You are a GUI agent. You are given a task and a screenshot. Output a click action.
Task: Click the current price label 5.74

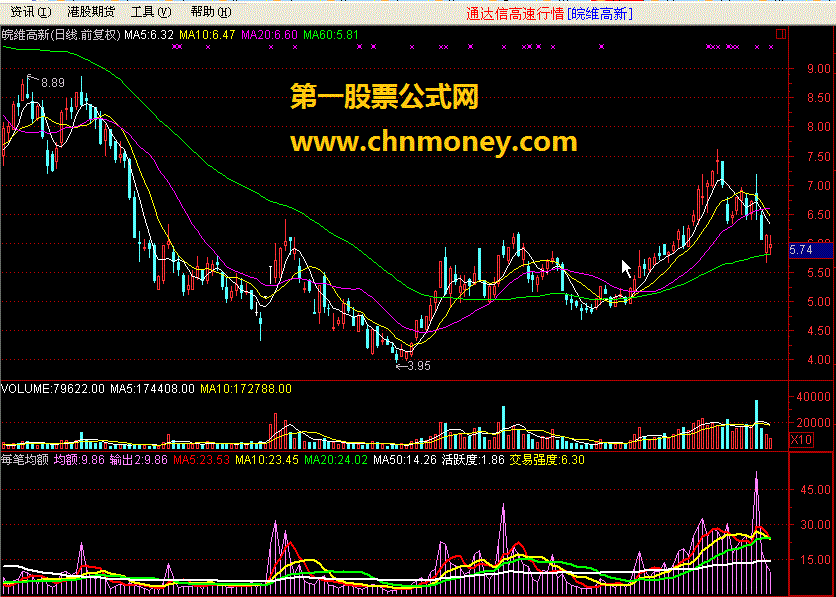810,250
